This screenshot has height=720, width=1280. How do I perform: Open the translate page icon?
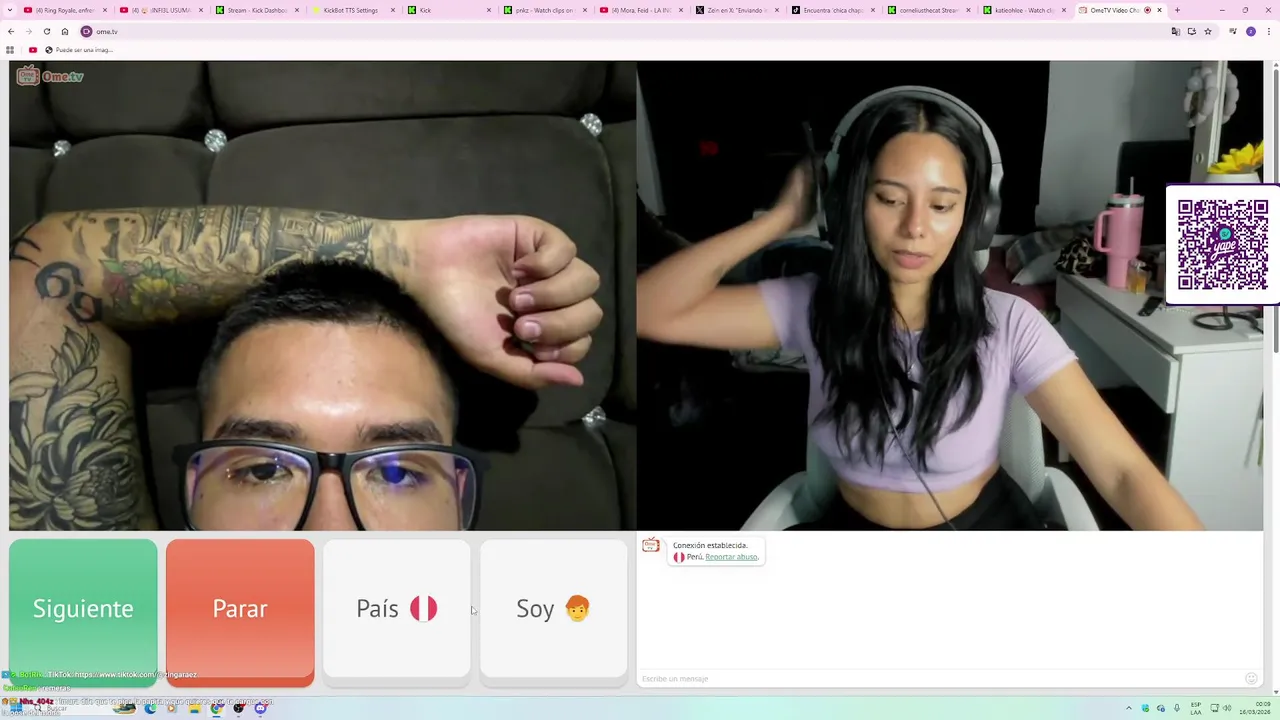pos(1175,31)
